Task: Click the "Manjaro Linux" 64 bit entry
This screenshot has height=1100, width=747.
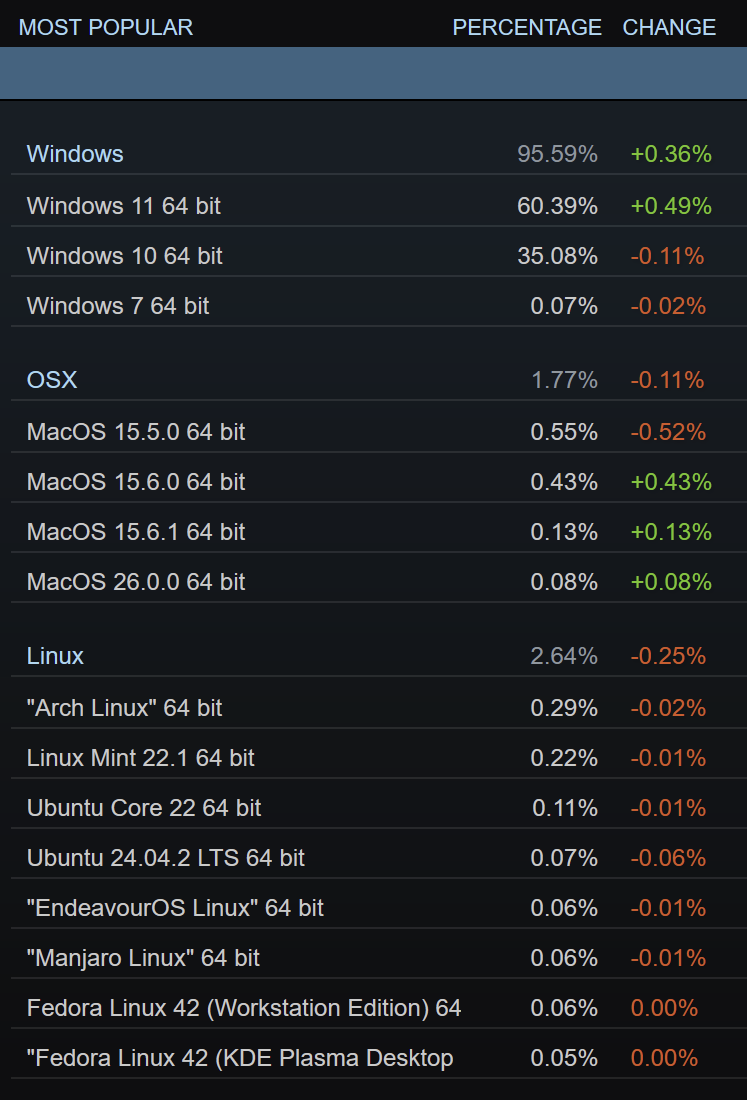Action: coord(143,958)
